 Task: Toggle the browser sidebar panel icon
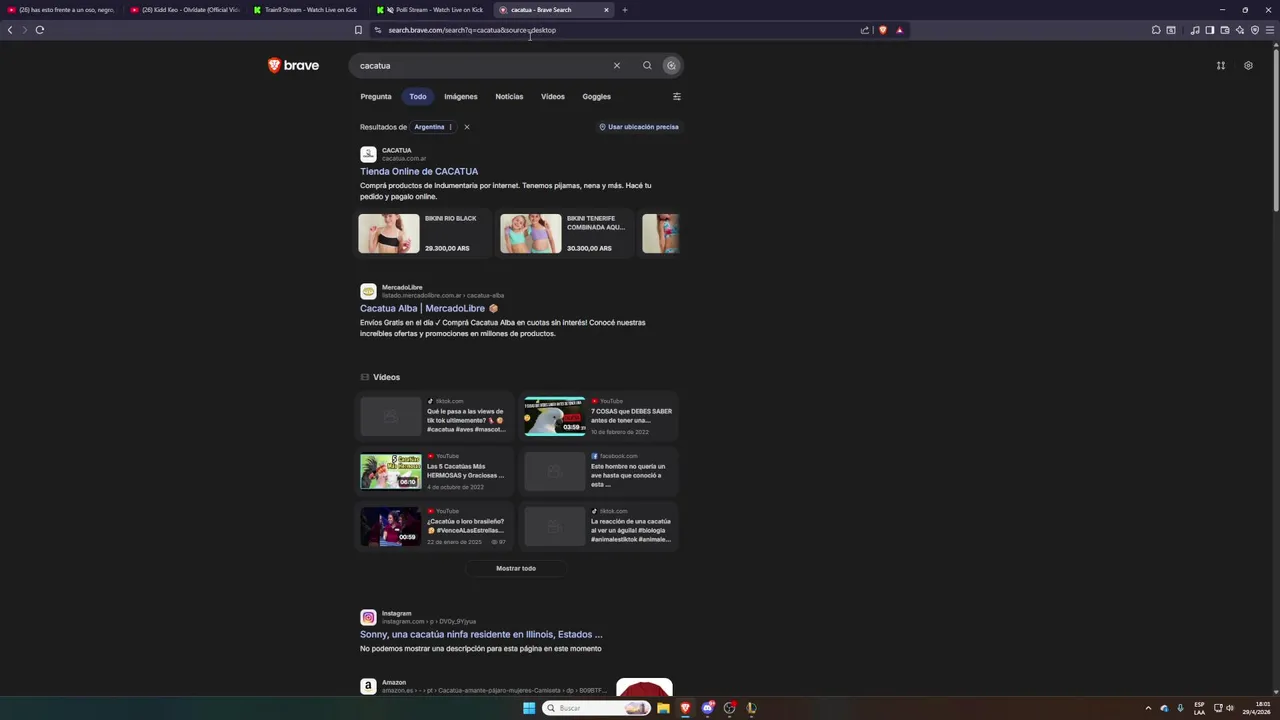(x=1209, y=30)
